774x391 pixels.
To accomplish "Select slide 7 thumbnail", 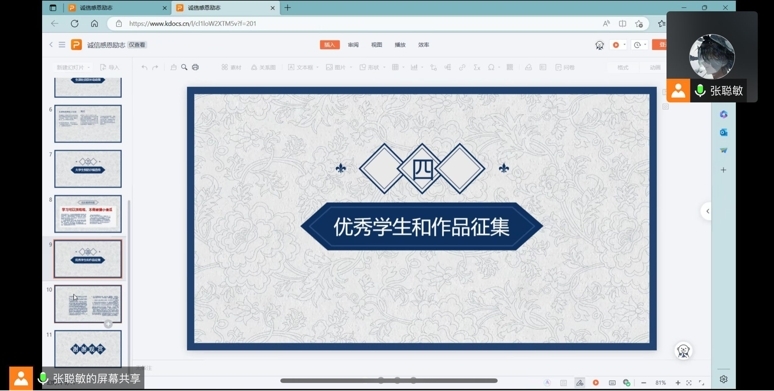I will pos(88,169).
